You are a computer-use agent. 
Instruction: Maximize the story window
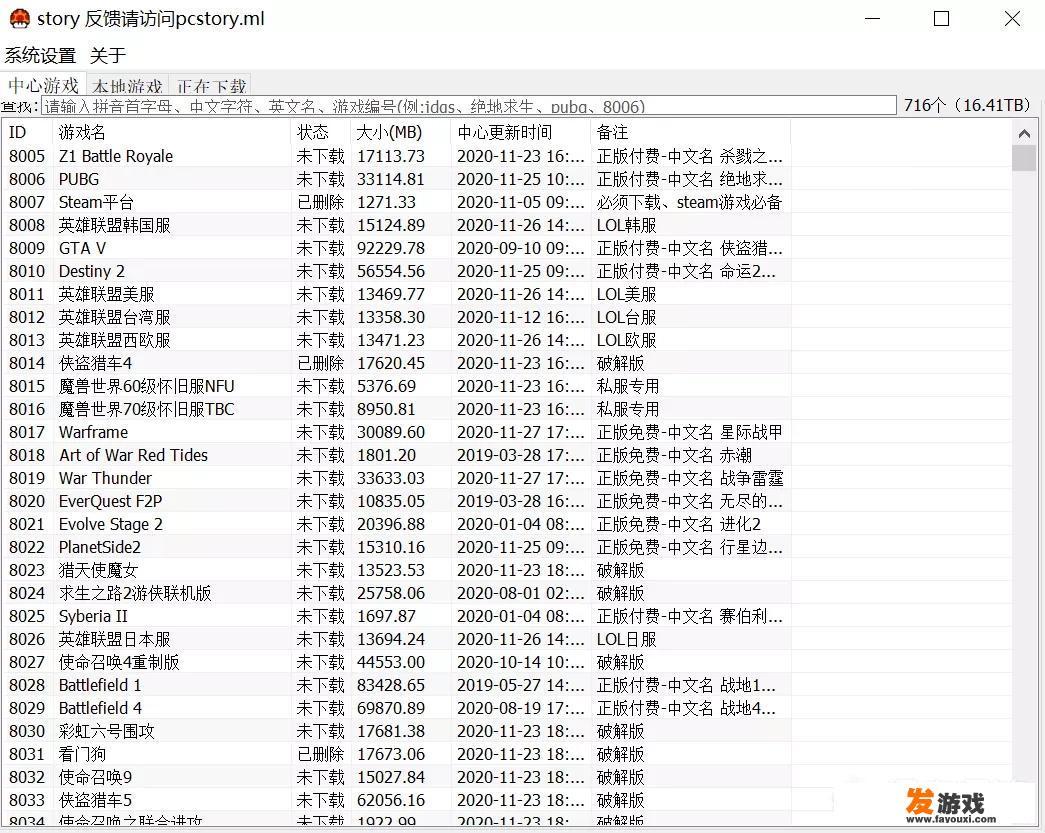coord(941,19)
